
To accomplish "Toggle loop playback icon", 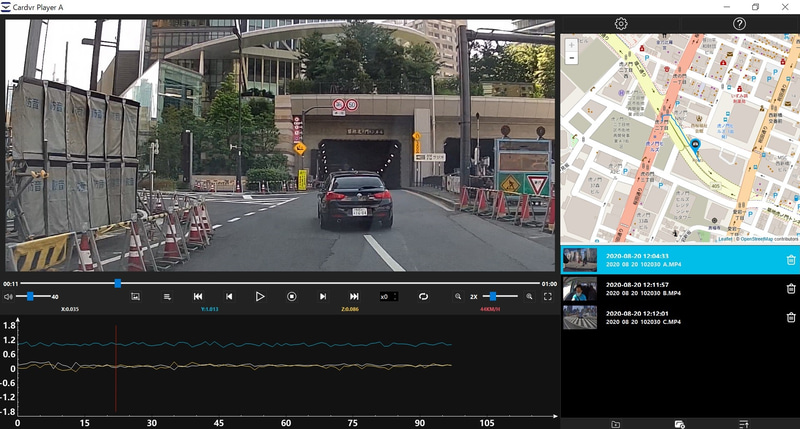I will [423, 296].
